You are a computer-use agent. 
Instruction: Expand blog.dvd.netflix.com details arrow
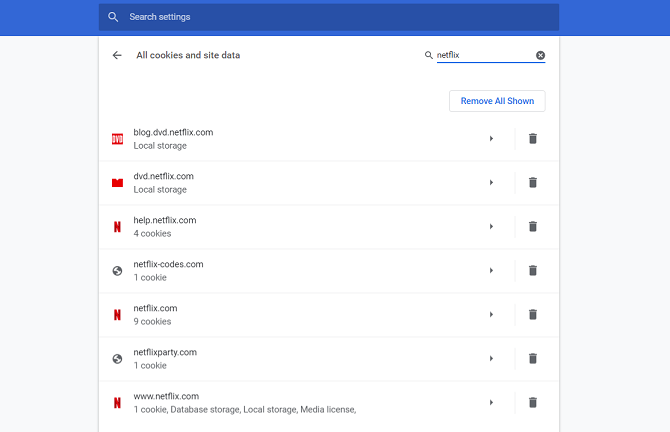point(491,139)
